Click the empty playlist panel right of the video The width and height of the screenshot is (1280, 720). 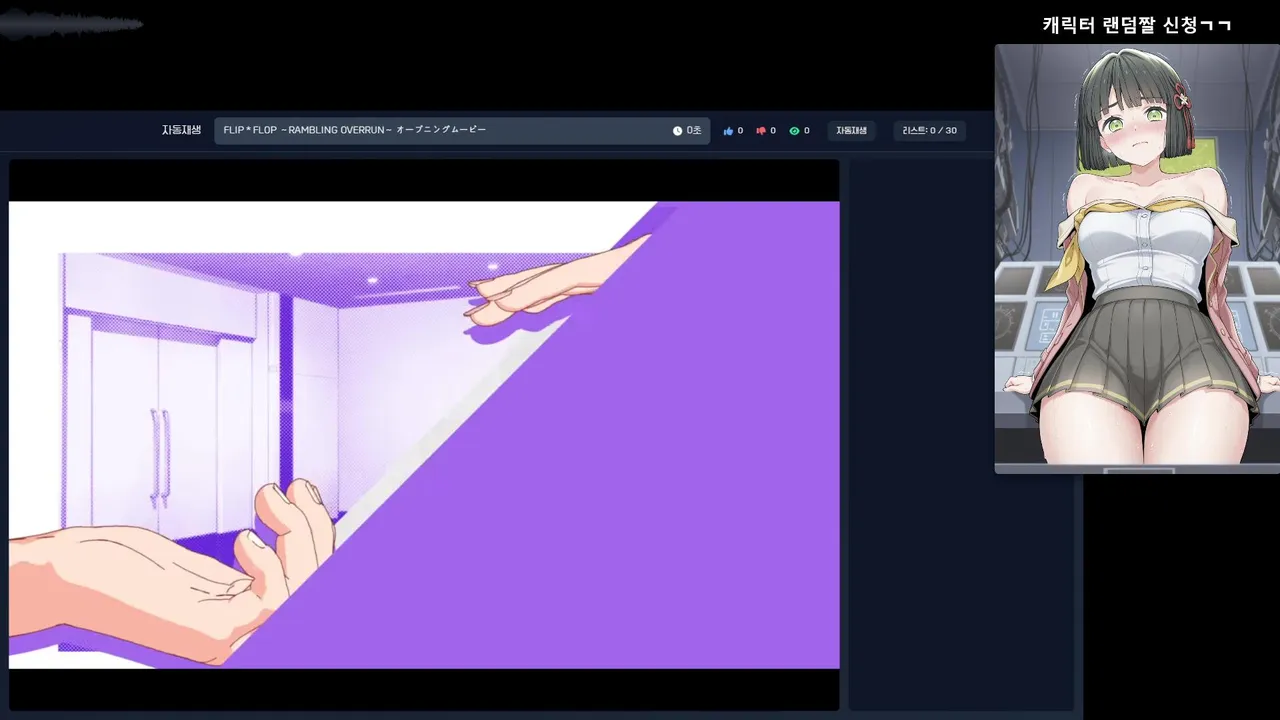(x=961, y=435)
